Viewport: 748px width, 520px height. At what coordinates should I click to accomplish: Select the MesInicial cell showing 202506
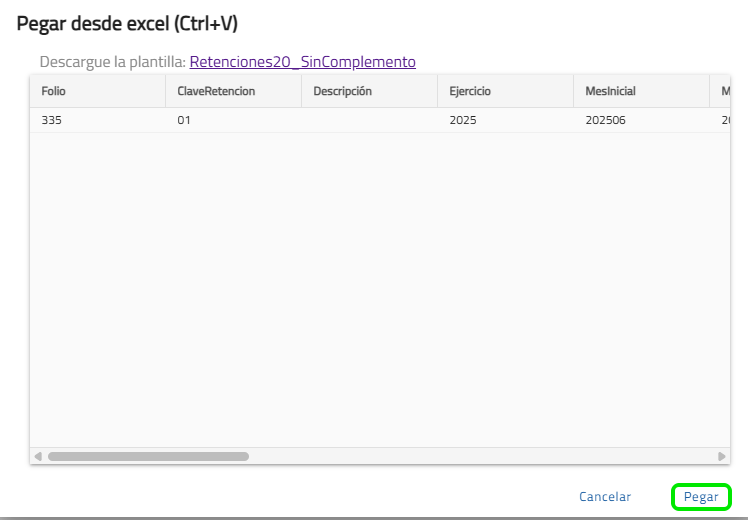tap(640, 120)
